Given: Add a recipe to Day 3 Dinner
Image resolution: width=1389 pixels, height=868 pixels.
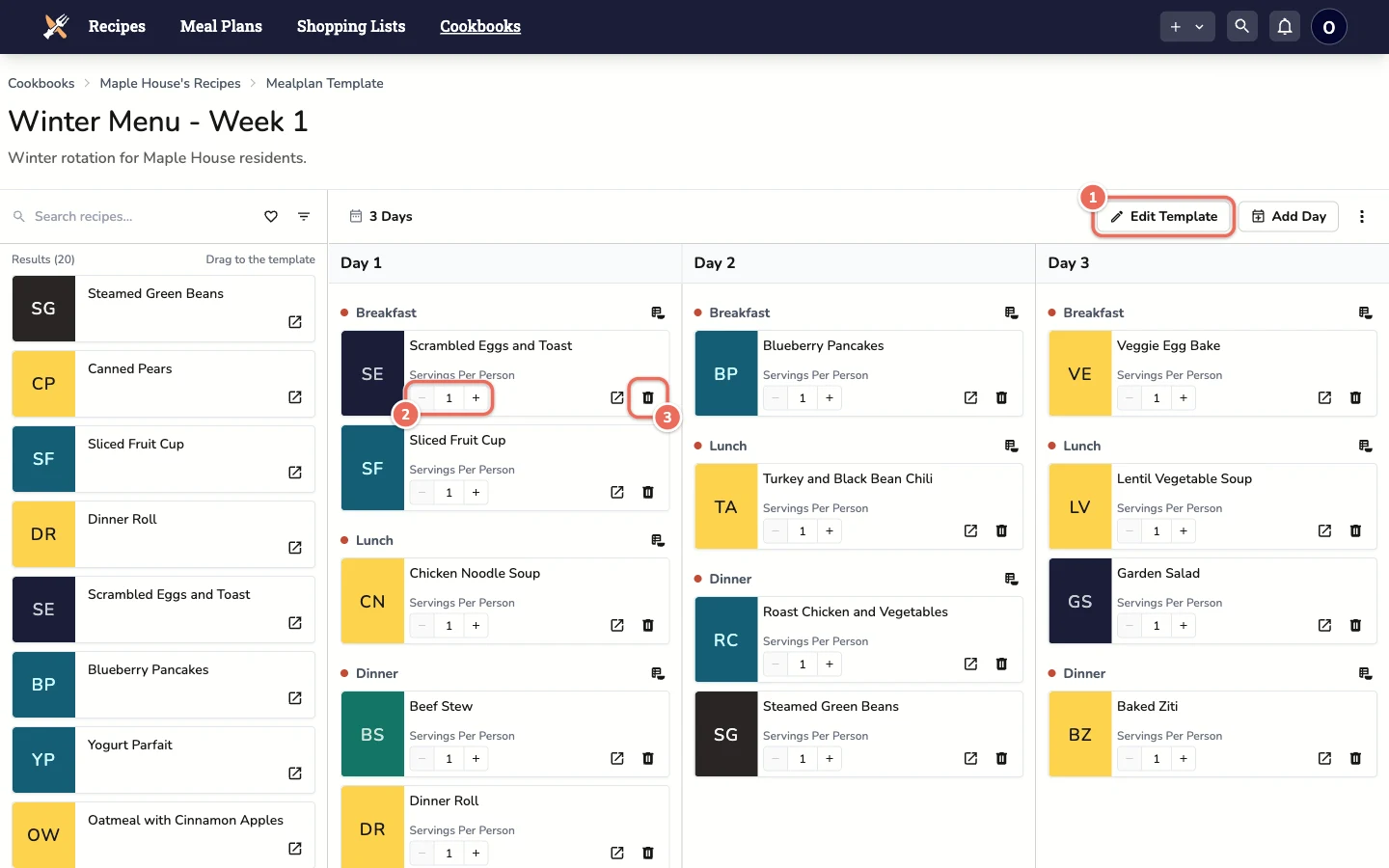Looking at the screenshot, I should tap(1365, 673).
